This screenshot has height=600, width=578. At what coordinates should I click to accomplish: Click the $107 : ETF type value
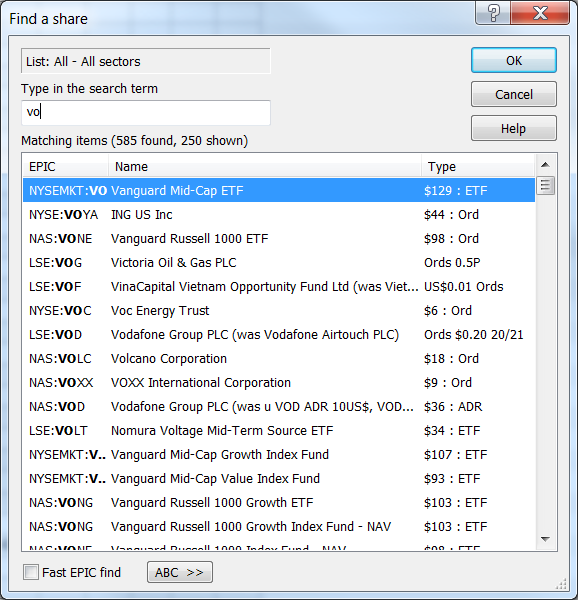pyautogui.click(x=456, y=455)
